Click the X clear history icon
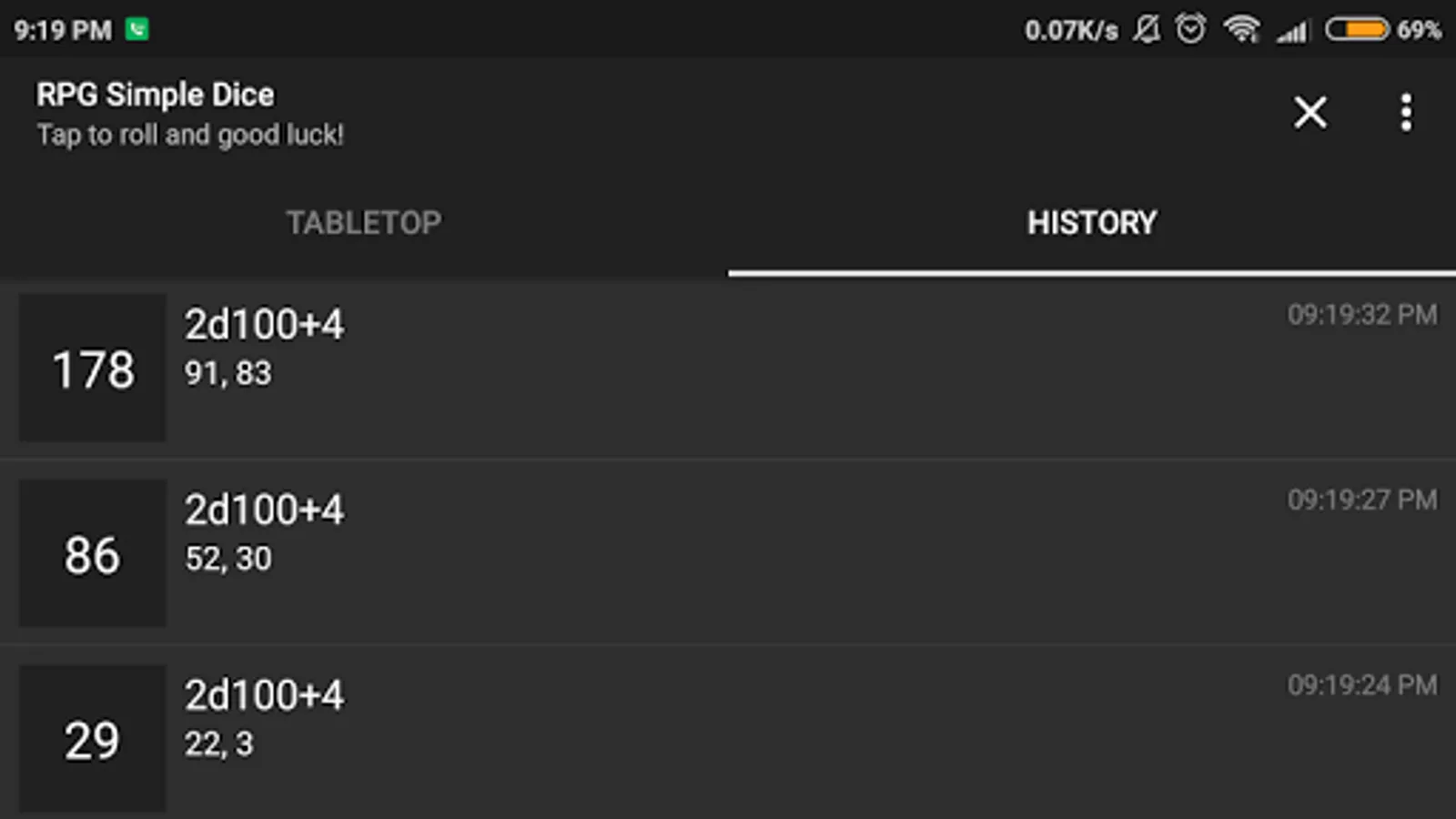 pos(1309,113)
